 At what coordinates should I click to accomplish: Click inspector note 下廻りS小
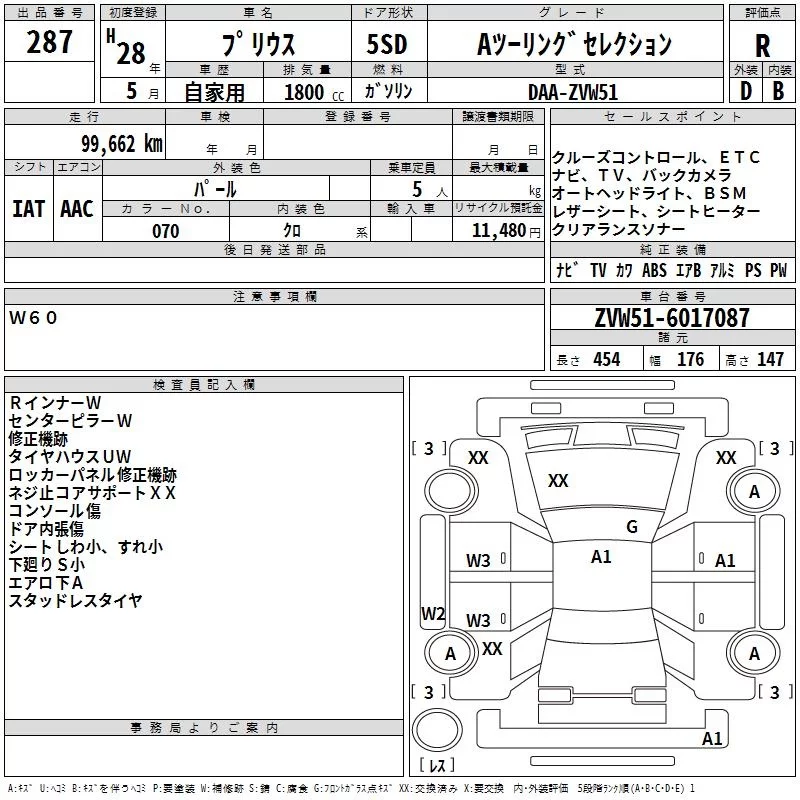[x=47, y=564]
